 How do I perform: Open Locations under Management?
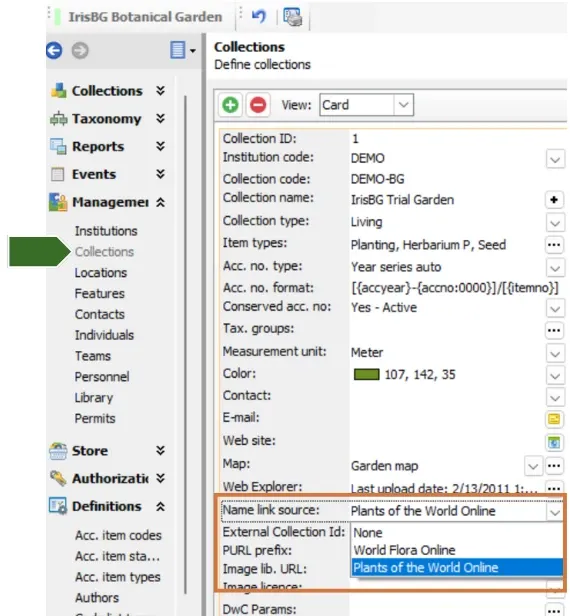pyautogui.click(x=101, y=273)
